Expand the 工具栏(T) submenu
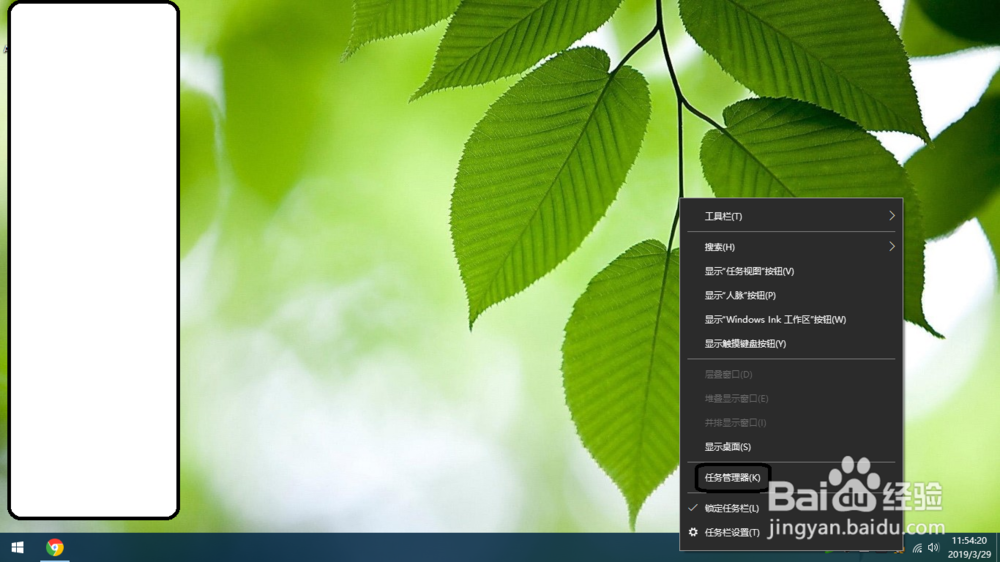Viewport: 1000px width, 562px height. click(x=791, y=216)
